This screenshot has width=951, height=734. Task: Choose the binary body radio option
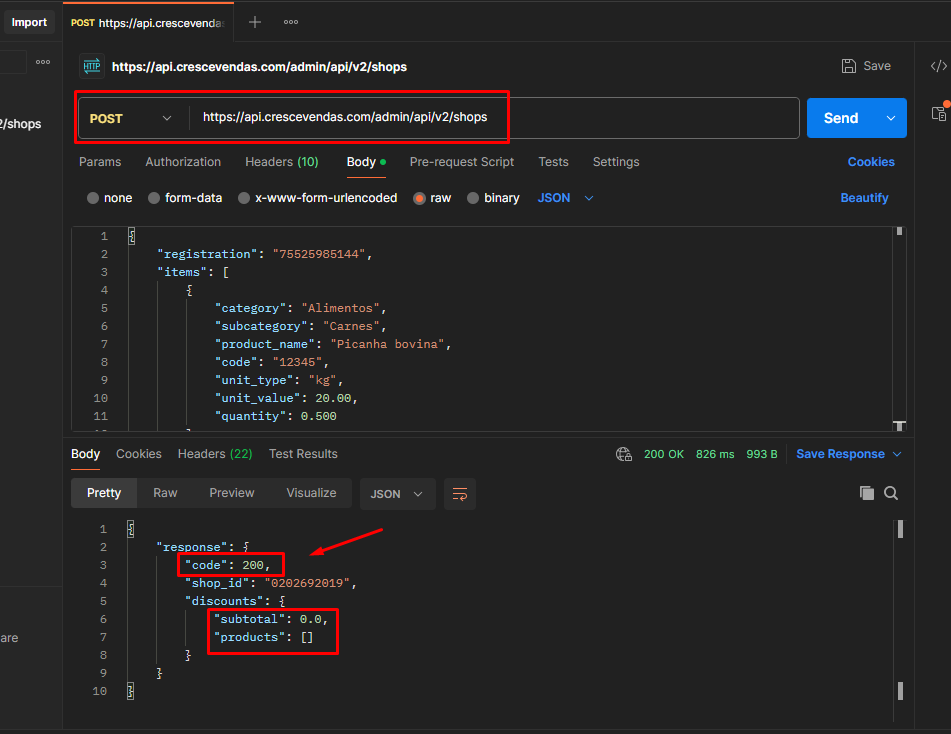(x=474, y=198)
